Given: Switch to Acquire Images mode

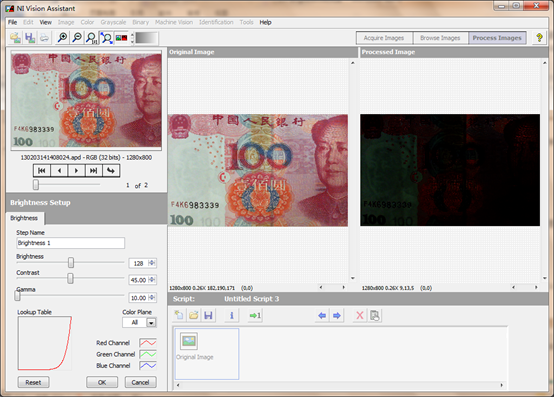Looking at the screenshot, I should pos(384,38).
